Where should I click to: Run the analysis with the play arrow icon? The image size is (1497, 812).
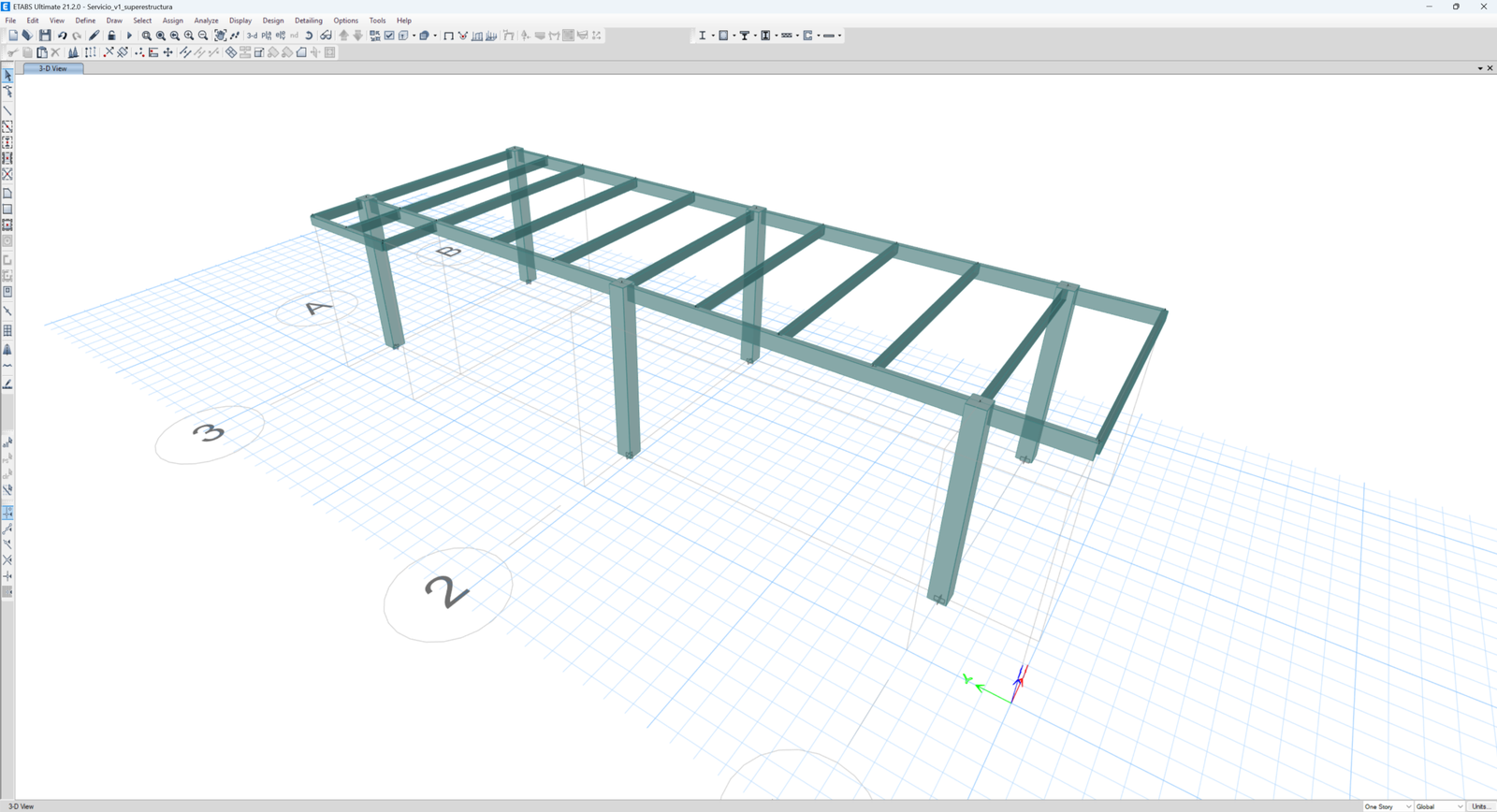click(129, 36)
